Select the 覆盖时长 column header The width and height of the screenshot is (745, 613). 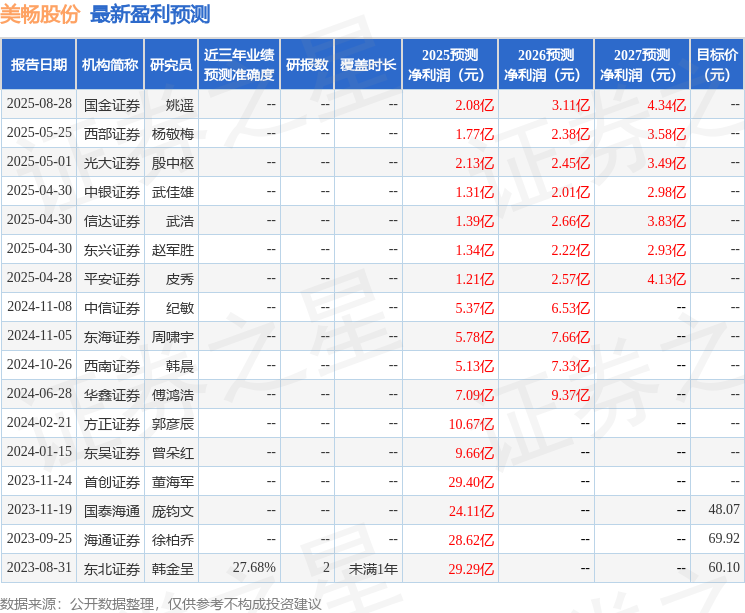click(368, 65)
